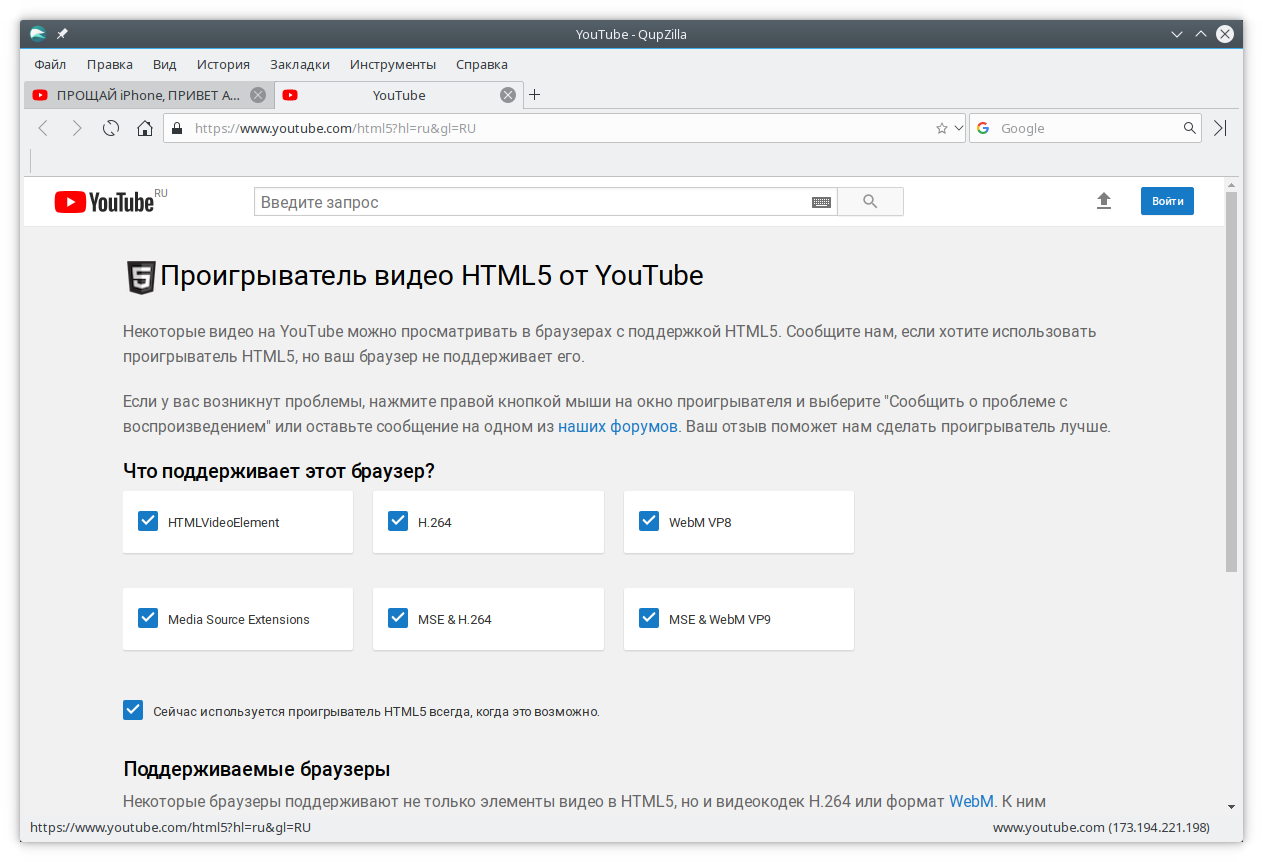Open new tab with plus icon
This screenshot has height=862, width=1263.
534,95
